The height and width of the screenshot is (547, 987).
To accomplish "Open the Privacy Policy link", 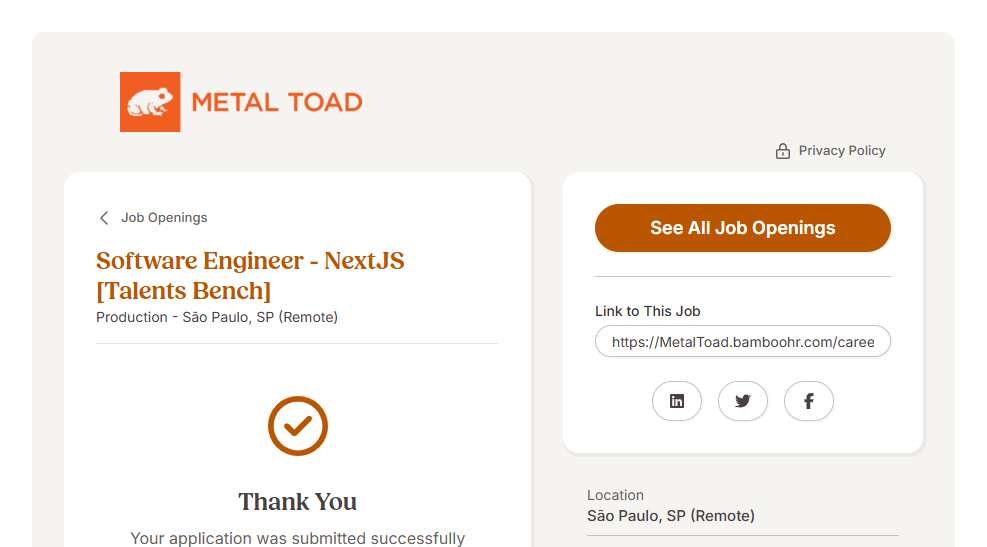I will click(842, 151).
